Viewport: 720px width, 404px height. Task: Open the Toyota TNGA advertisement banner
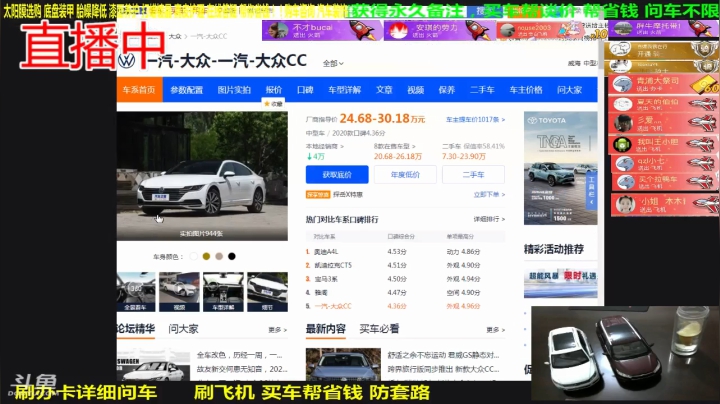pos(560,168)
